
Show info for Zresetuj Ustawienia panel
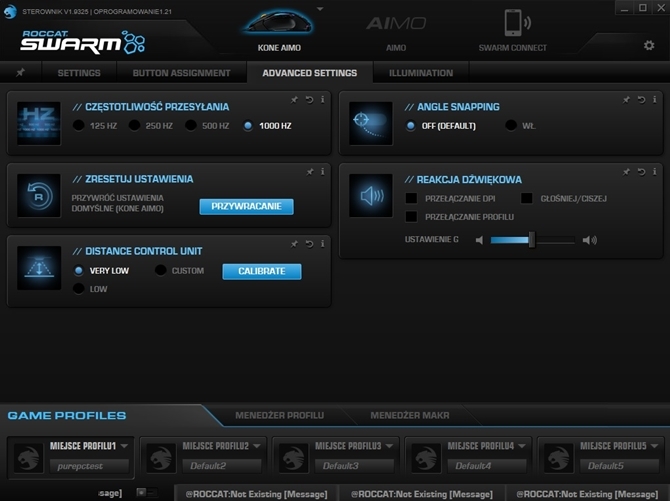pos(323,171)
